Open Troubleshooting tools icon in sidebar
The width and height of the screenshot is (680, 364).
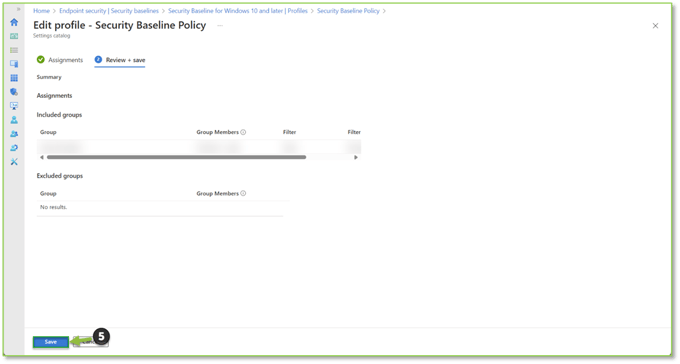(x=14, y=162)
